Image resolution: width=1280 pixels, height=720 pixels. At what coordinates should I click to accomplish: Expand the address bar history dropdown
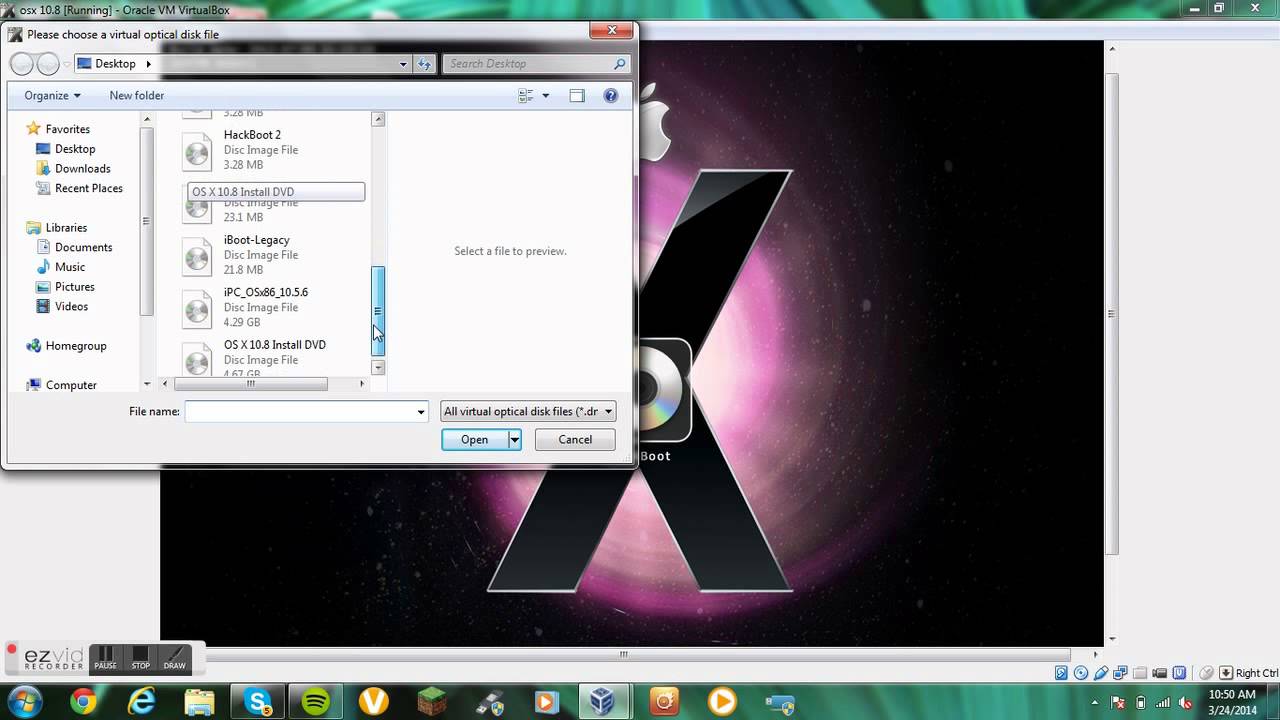(x=403, y=64)
